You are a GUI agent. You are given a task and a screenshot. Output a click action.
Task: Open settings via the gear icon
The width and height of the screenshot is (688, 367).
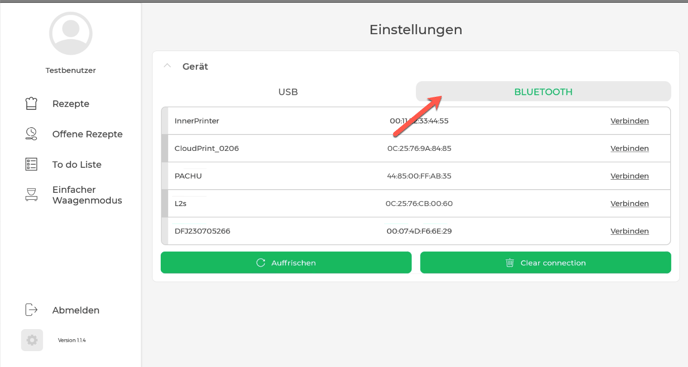(32, 340)
